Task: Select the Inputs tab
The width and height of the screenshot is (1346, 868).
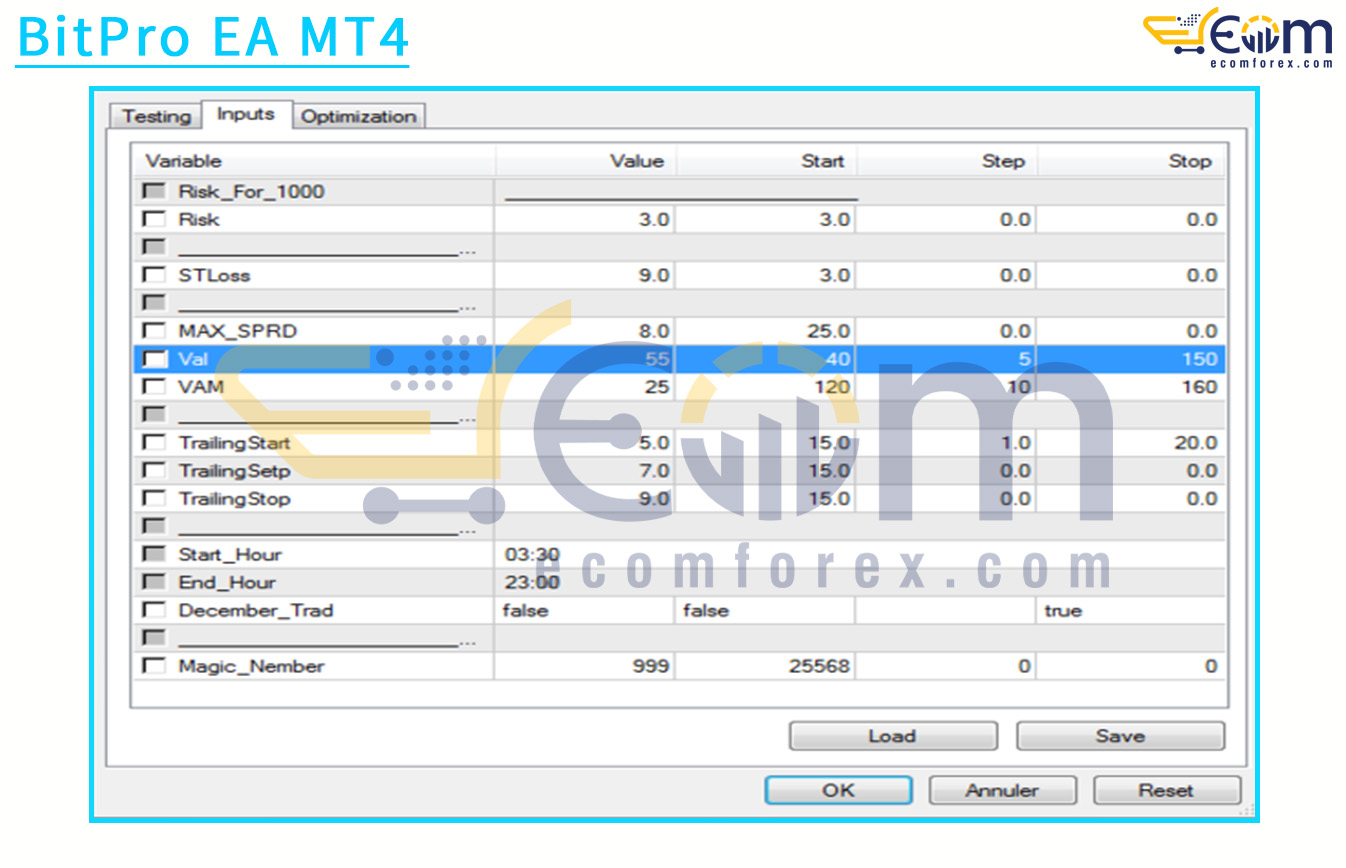Action: tap(246, 115)
